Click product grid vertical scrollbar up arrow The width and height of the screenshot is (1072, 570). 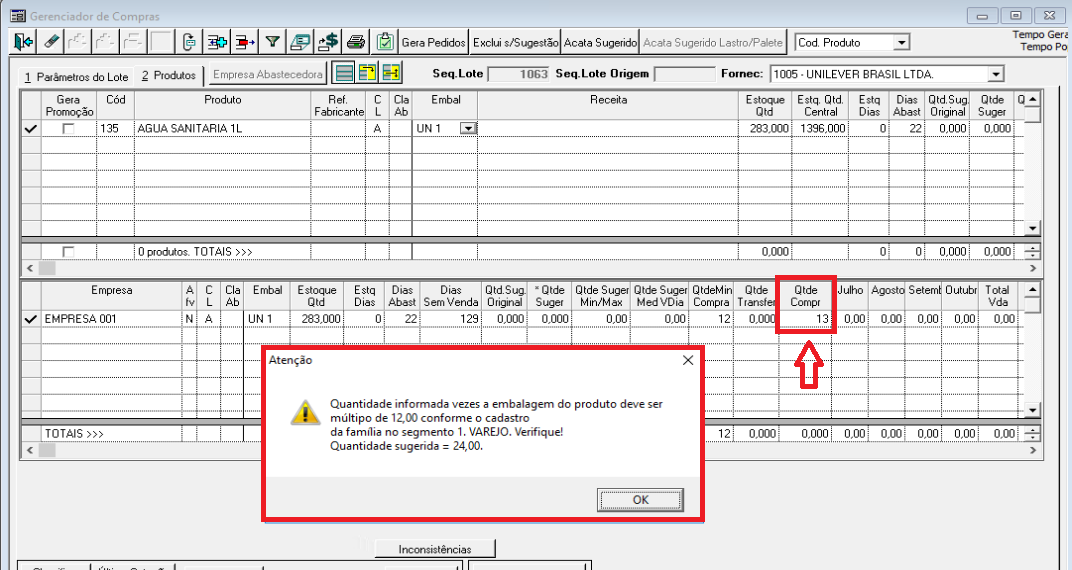coord(1032,98)
